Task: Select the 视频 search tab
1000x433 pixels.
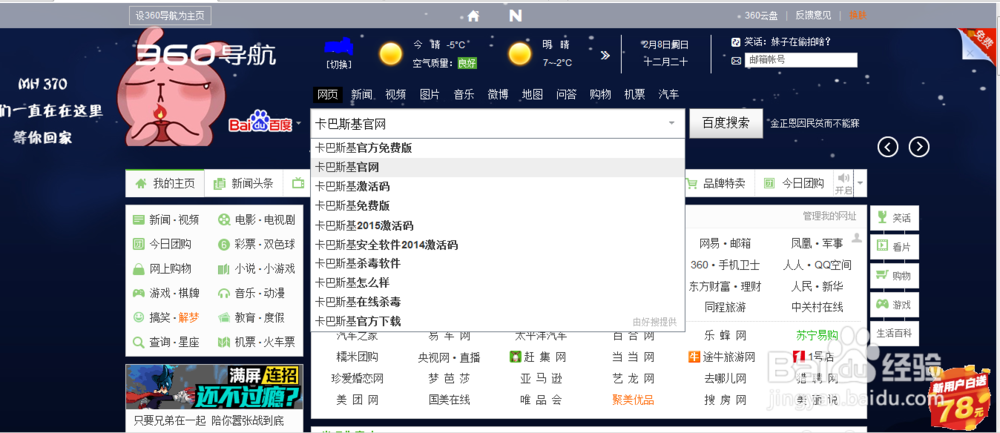Action: pyautogui.click(x=395, y=94)
